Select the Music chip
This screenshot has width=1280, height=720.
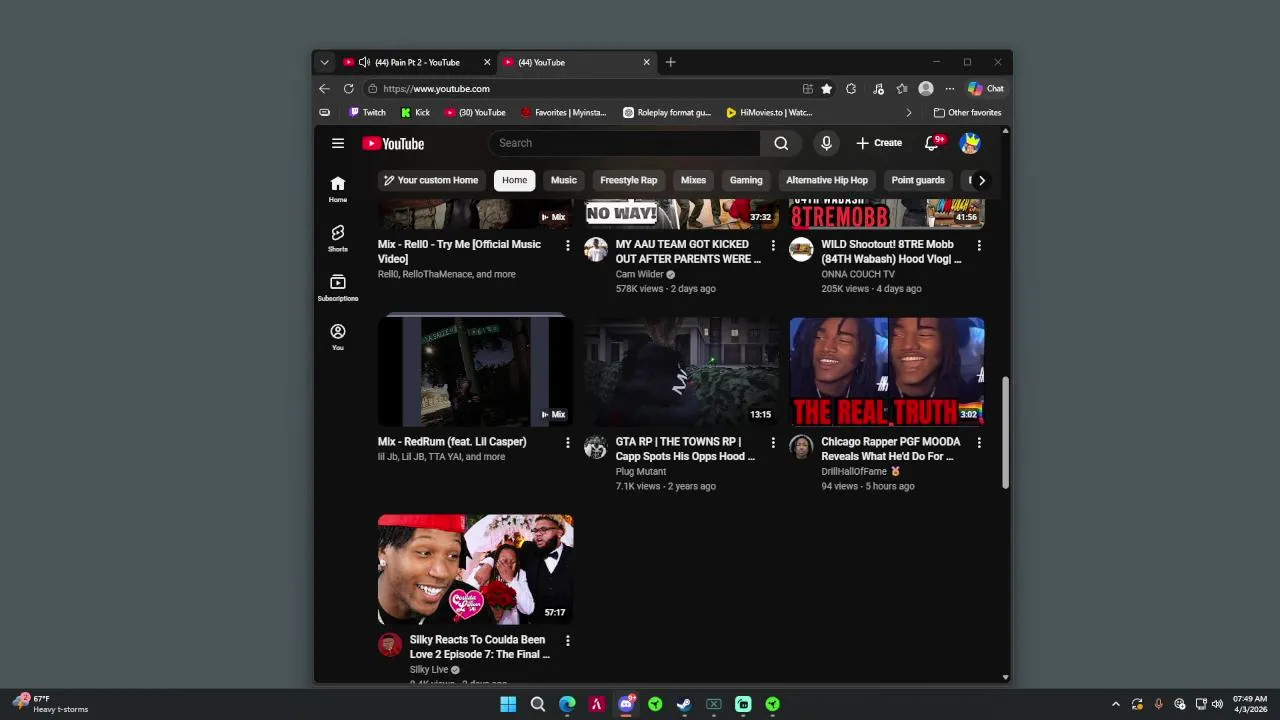point(563,180)
